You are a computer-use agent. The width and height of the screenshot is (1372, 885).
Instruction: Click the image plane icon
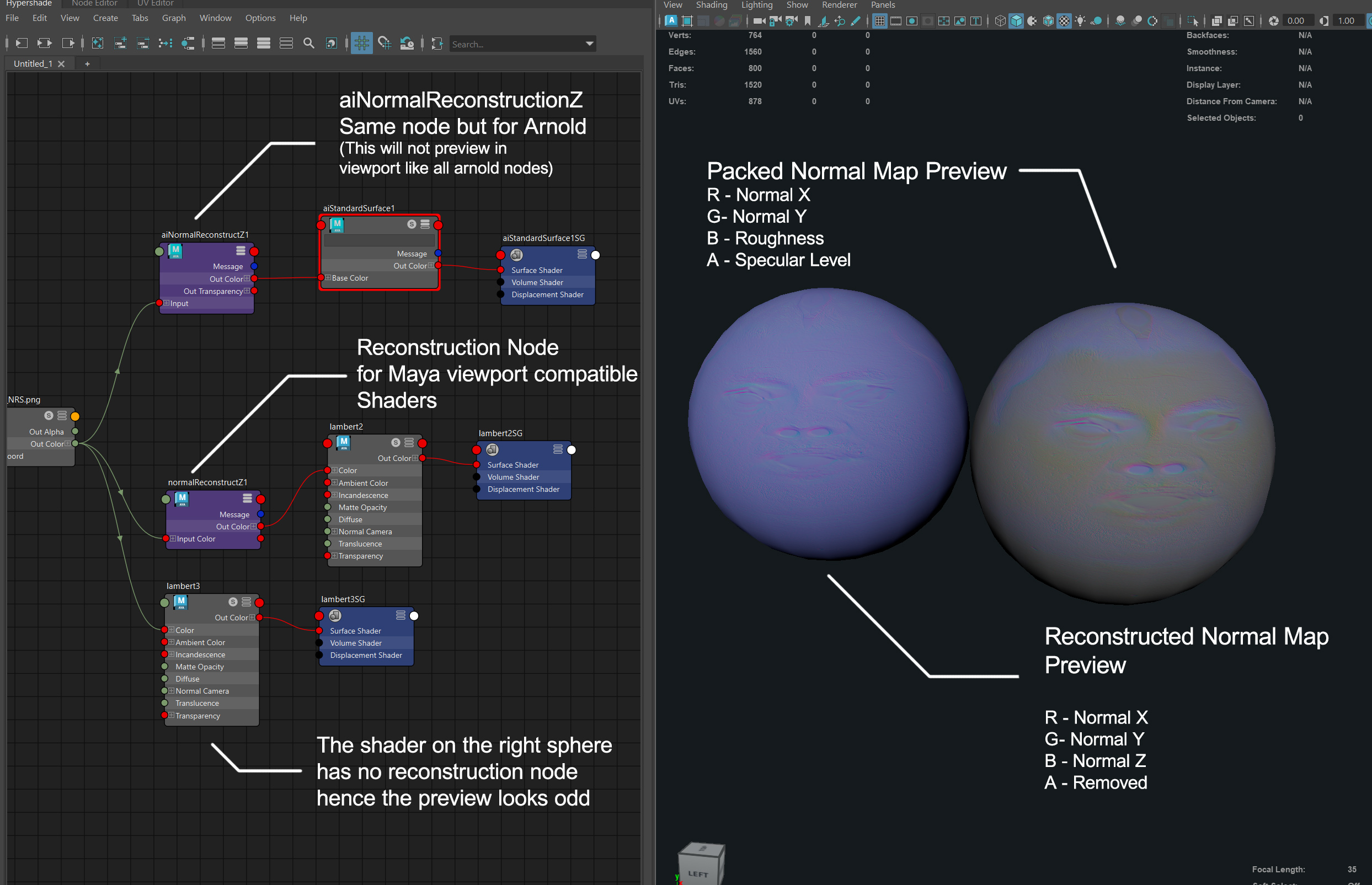823,21
